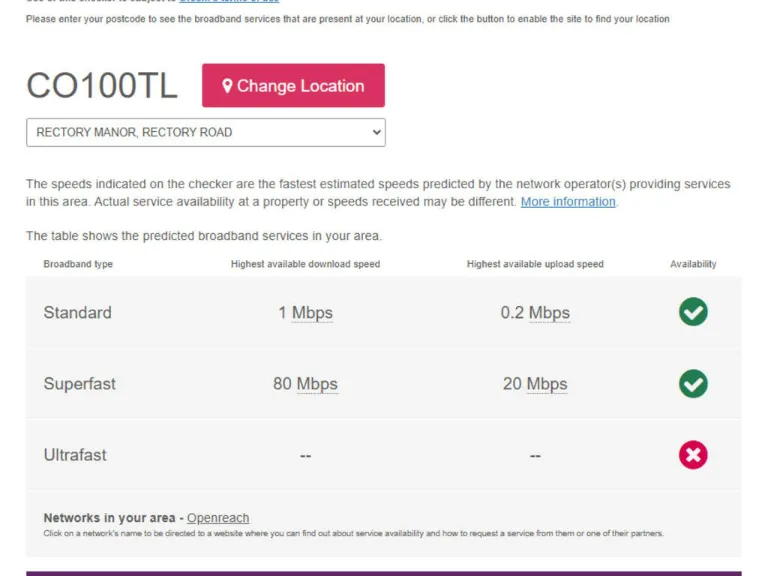Click the red unavailable cross for Ultrafast
This screenshot has height=576, width=768.
pos(693,455)
